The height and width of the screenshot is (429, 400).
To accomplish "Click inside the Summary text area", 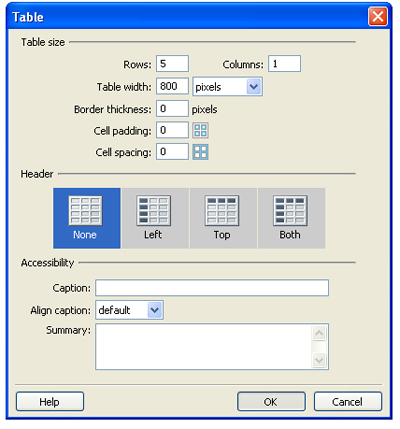I will tap(203, 346).
